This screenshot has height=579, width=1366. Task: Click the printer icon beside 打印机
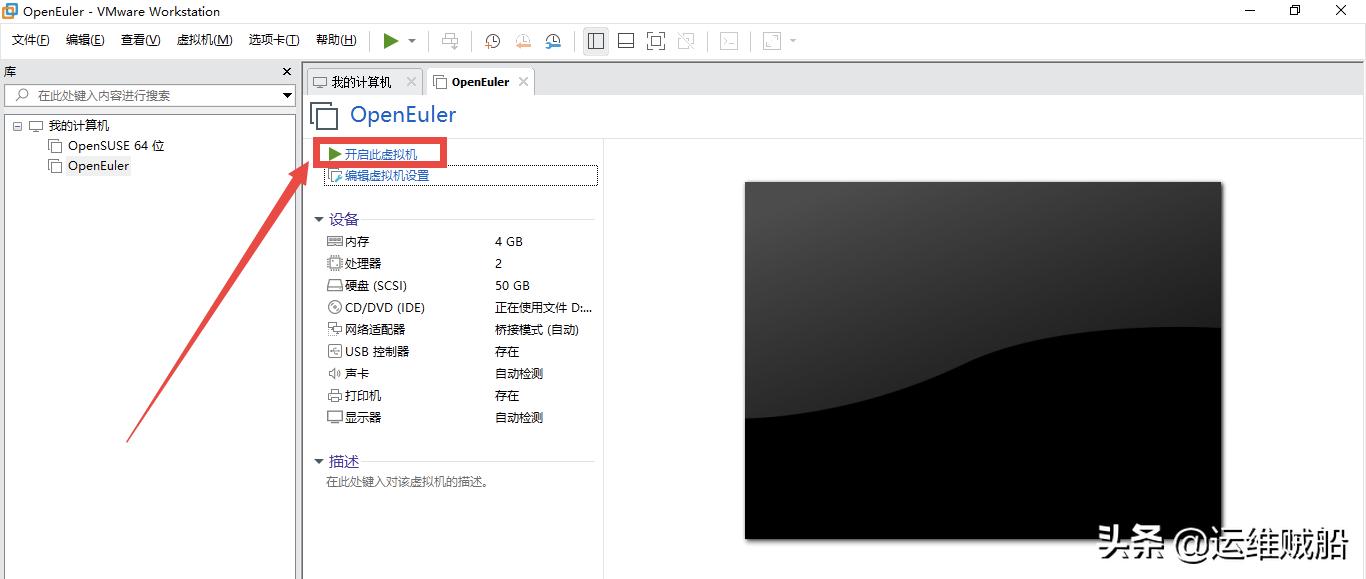(x=335, y=396)
